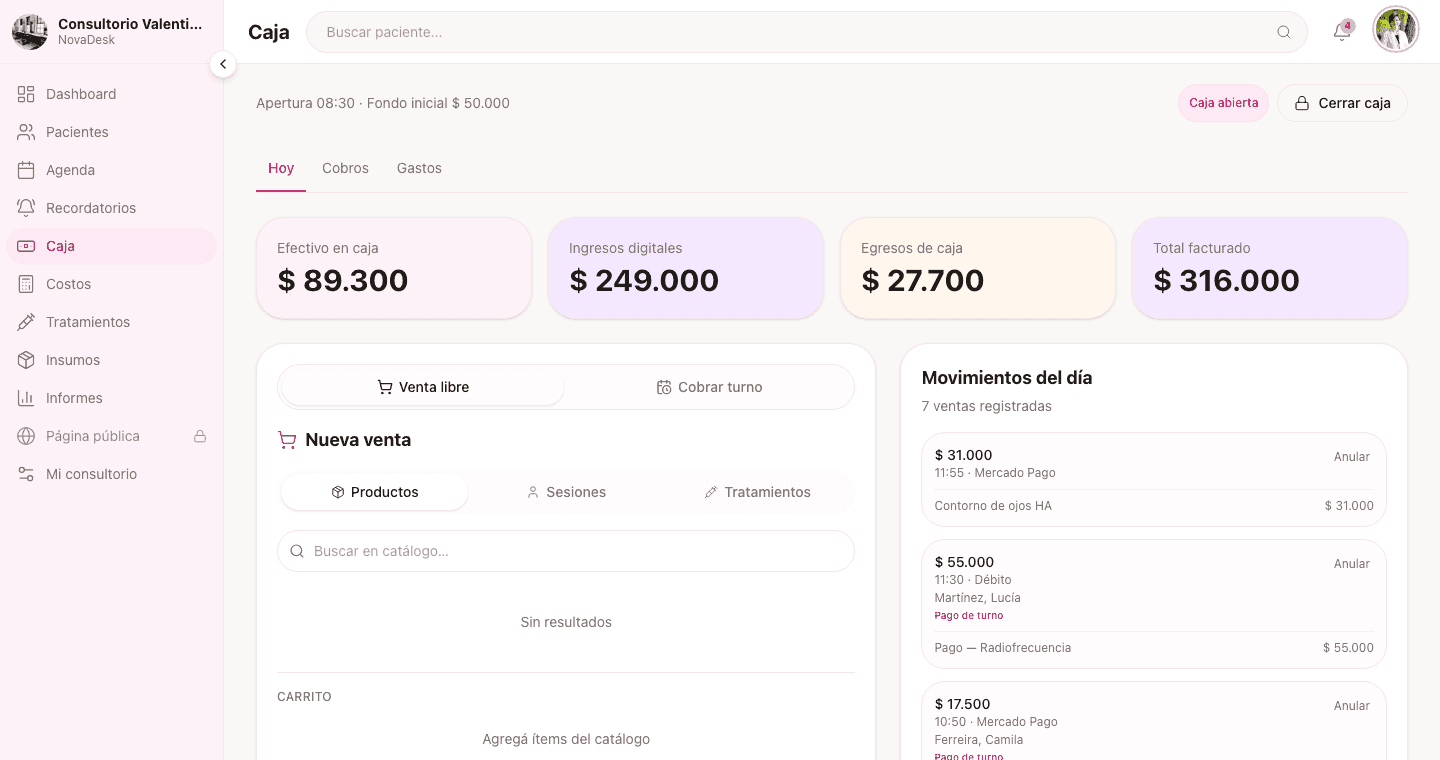
Task: Click Pago de turno under Martínez, Lucía
Action: 968,616
